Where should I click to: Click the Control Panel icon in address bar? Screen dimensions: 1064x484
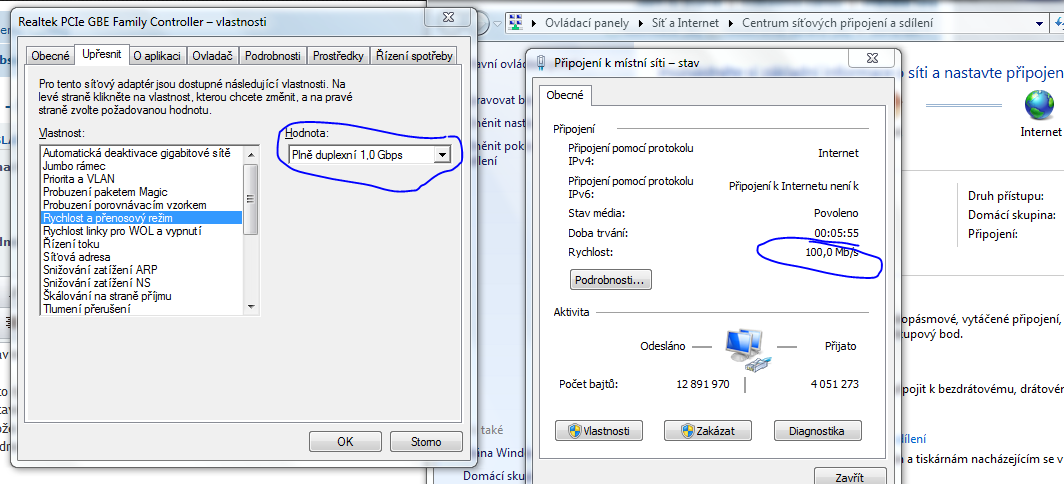coord(516,22)
